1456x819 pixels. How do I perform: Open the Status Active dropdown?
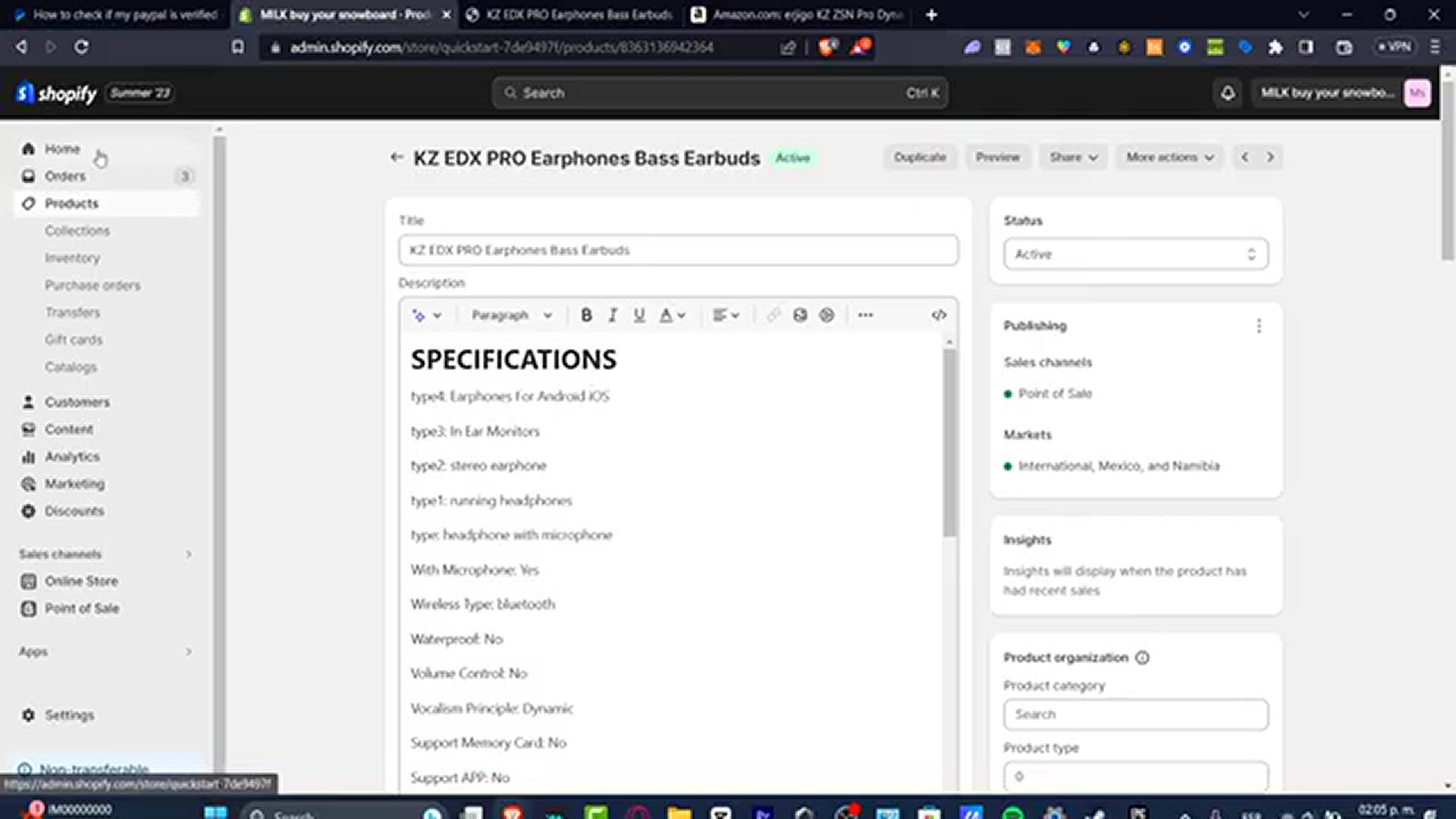(1135, 254)
